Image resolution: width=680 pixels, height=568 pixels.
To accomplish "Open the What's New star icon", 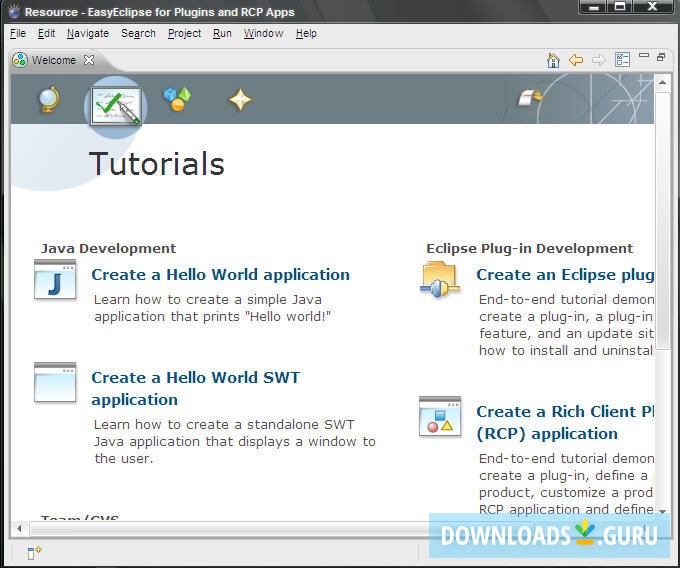I will coord(240,100).
